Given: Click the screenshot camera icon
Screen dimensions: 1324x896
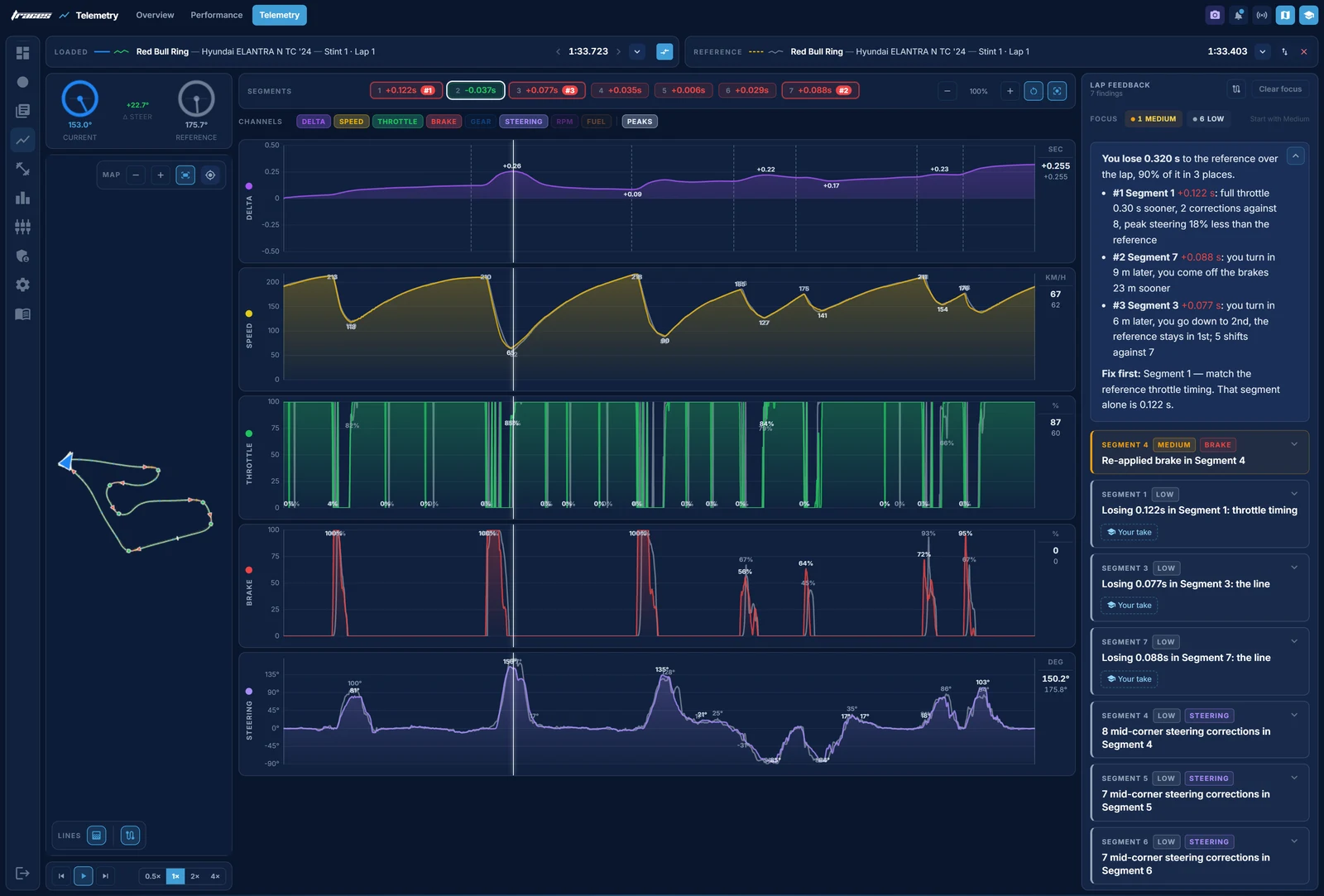Looking at the screenshot, I should click(1215, 15).
